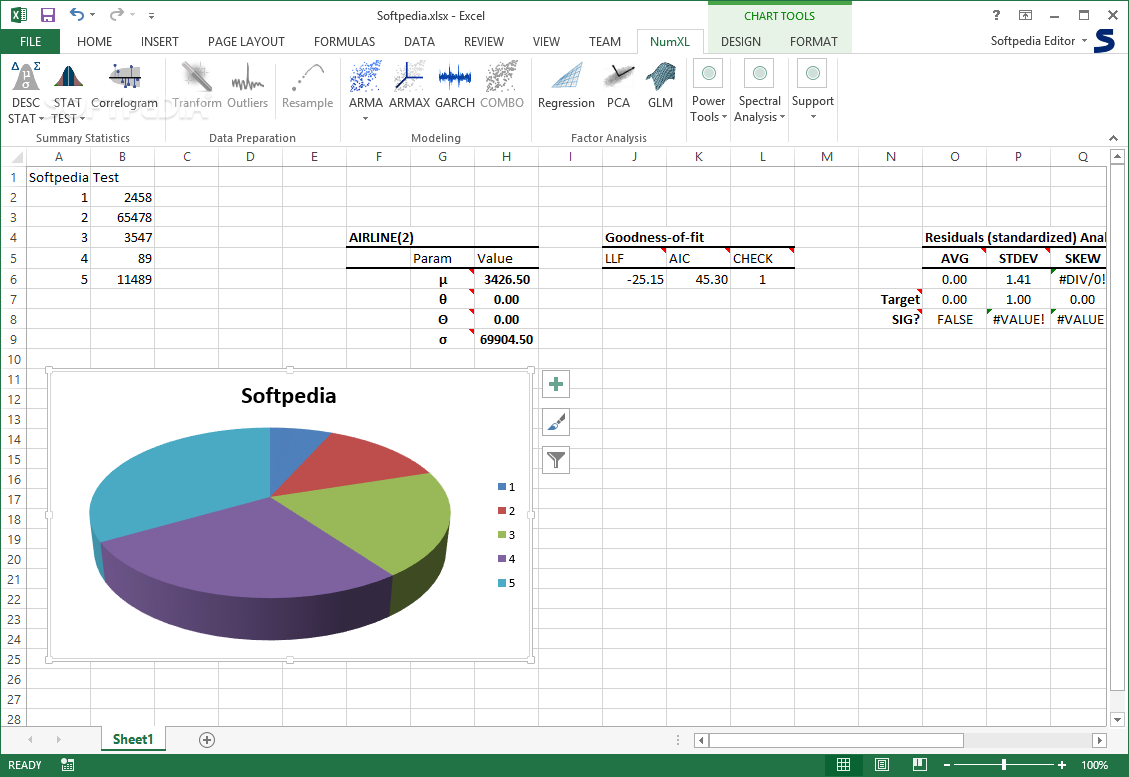Switch to the DATA tab
Image resolution: width=1129 pixels, height=777 pixels.
pyautogui.click(x=419, y=42)
